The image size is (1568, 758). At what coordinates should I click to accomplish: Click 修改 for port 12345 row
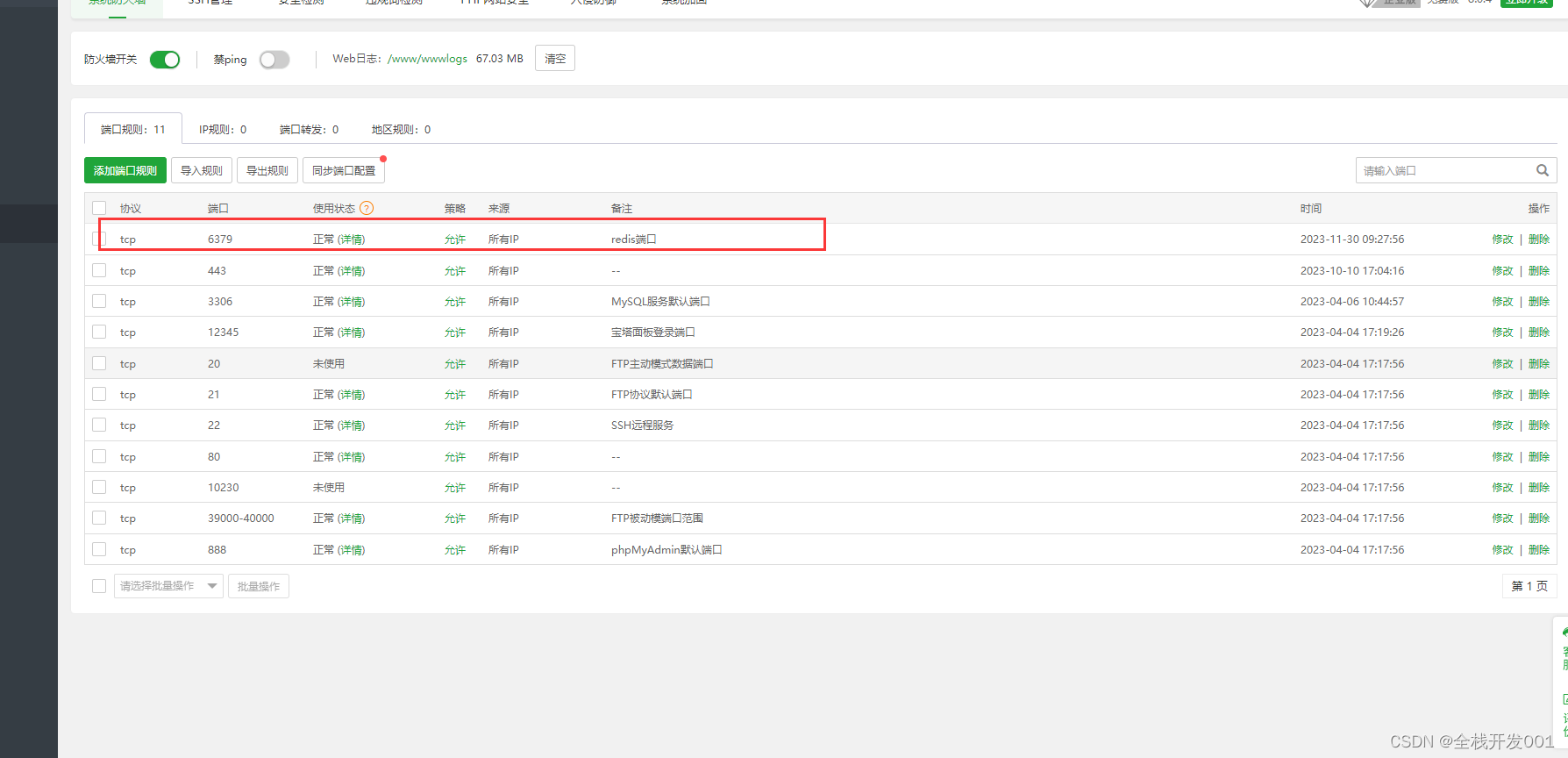click(x=1502, y=332)
